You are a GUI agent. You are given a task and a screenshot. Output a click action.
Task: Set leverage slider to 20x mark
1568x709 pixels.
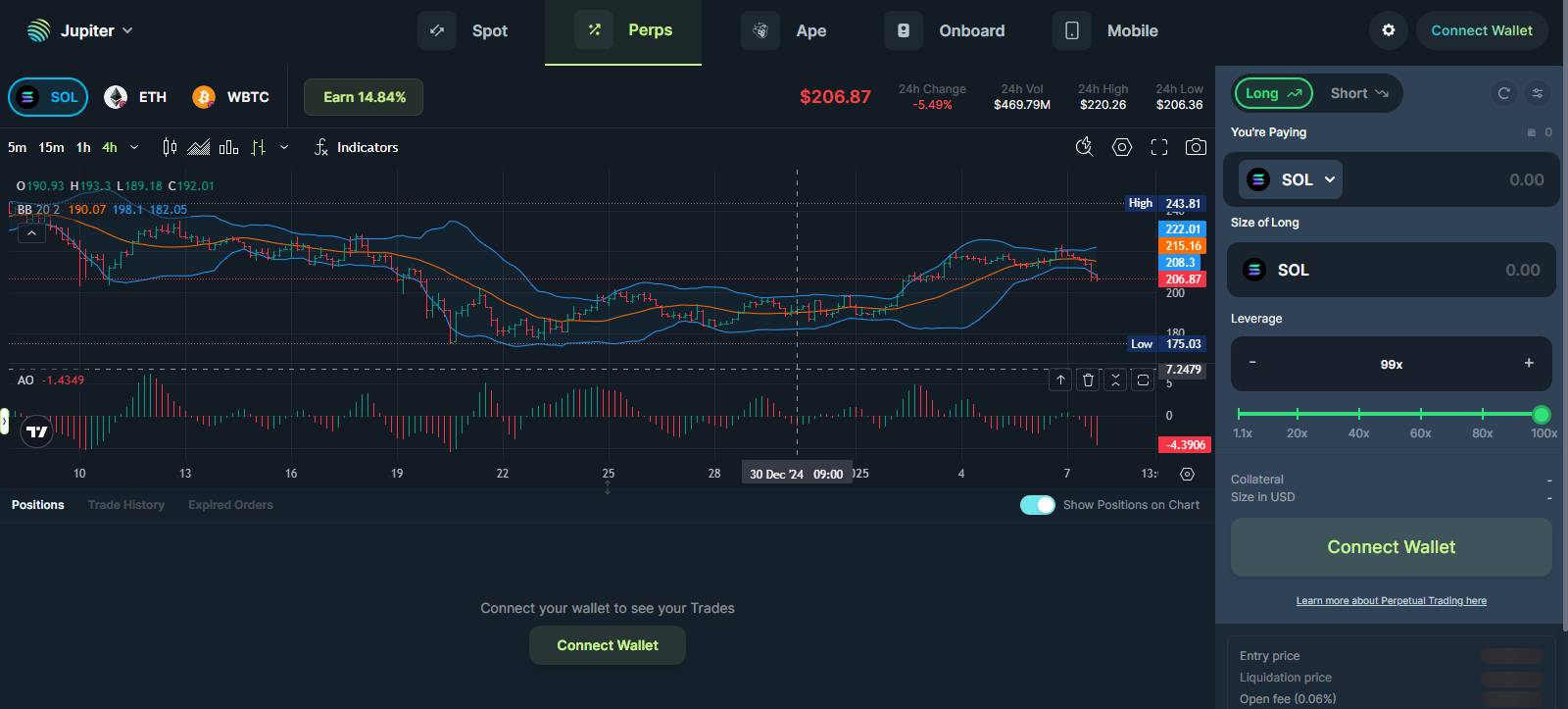1298,415
